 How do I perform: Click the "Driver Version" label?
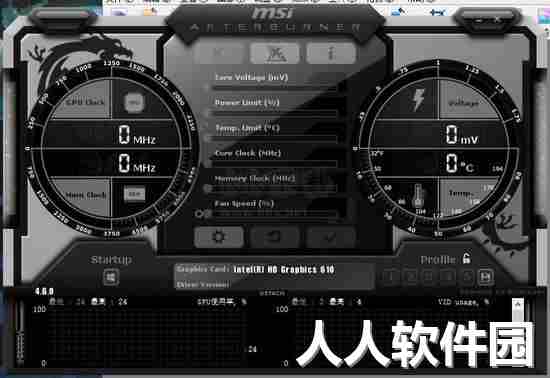click(202, 284)
